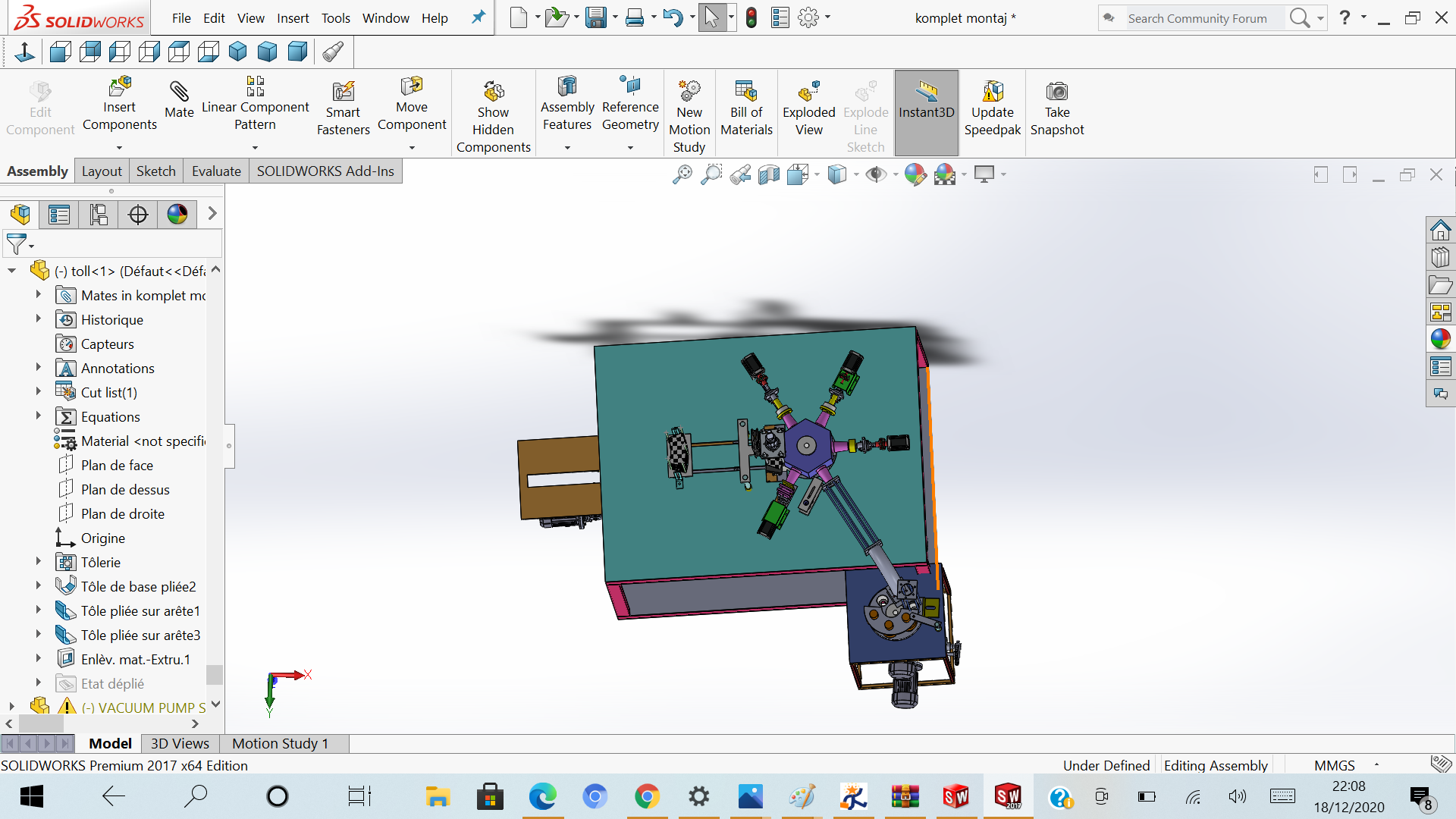Expand the Annotations node
This screenshot has width=1456, height=819.
pyautogui.click(x=38, y=368)
